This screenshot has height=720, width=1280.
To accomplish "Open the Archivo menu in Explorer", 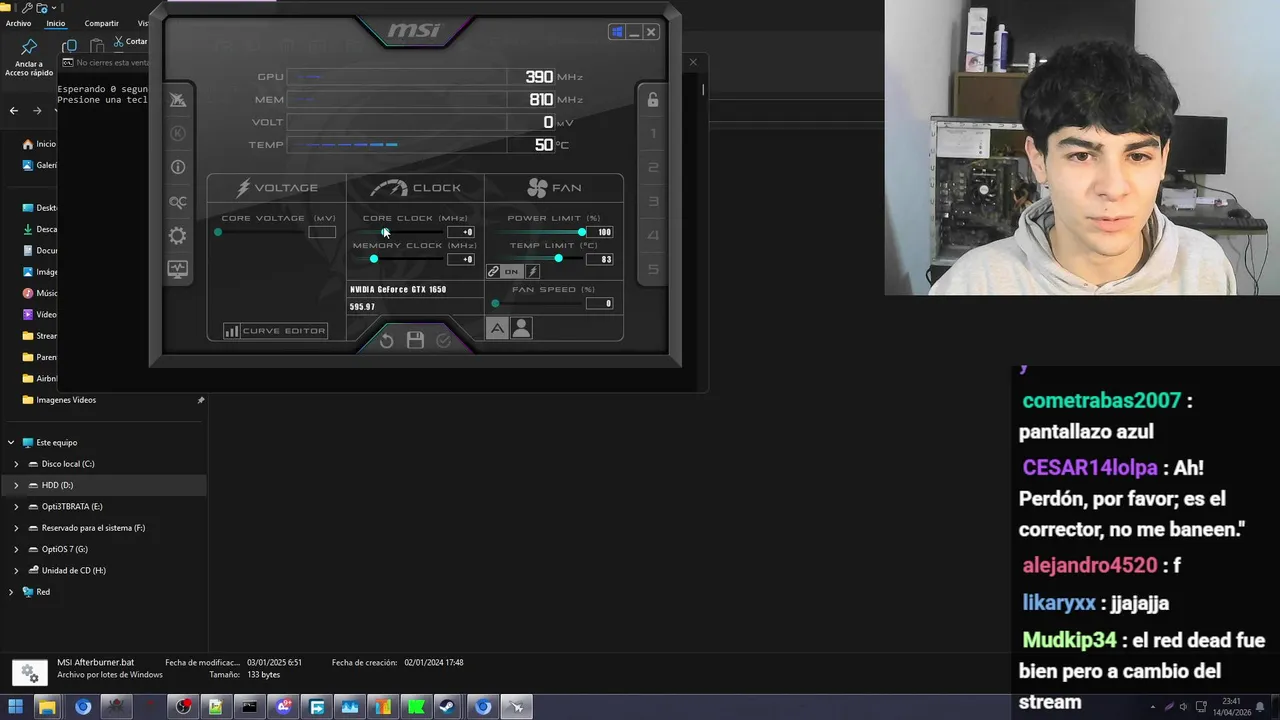I will pos(18,23).
